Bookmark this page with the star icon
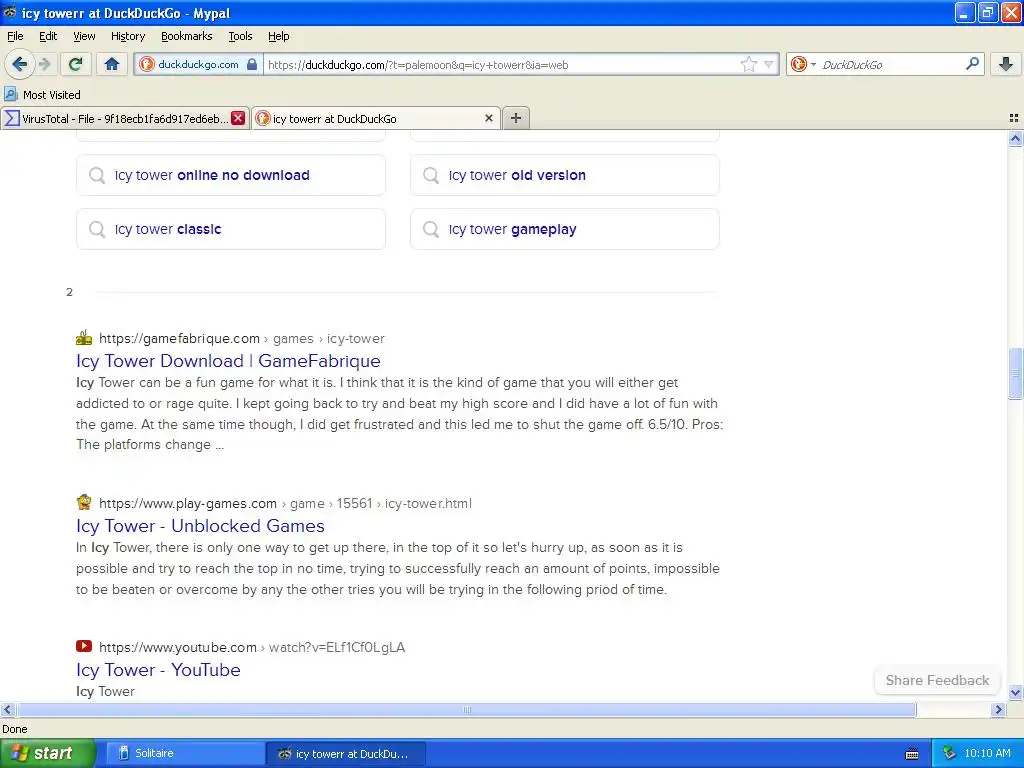 pos(748,64)
